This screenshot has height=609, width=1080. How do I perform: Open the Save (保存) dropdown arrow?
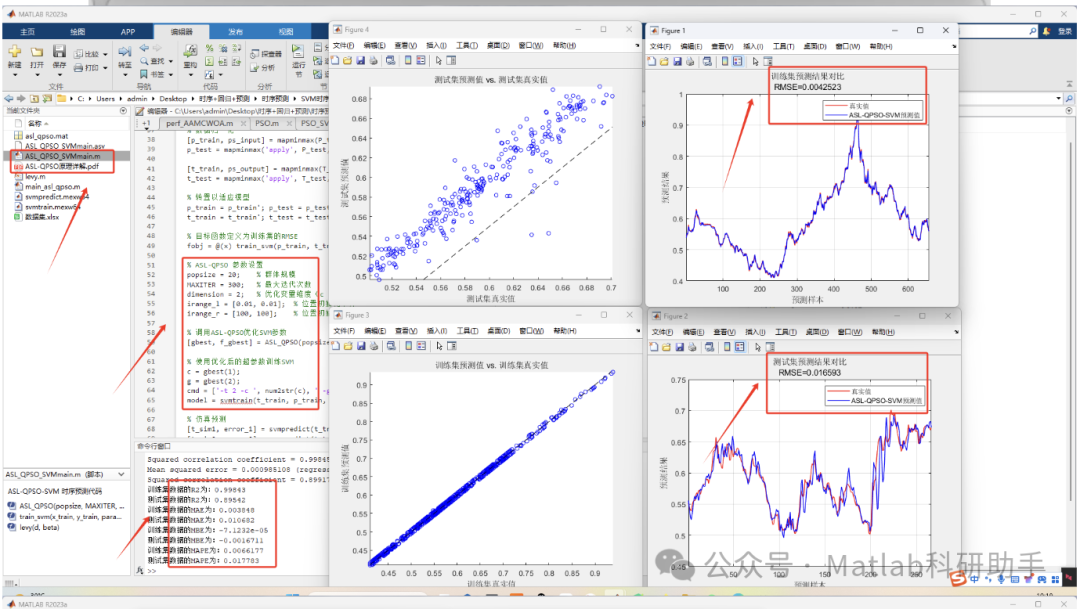59,75
